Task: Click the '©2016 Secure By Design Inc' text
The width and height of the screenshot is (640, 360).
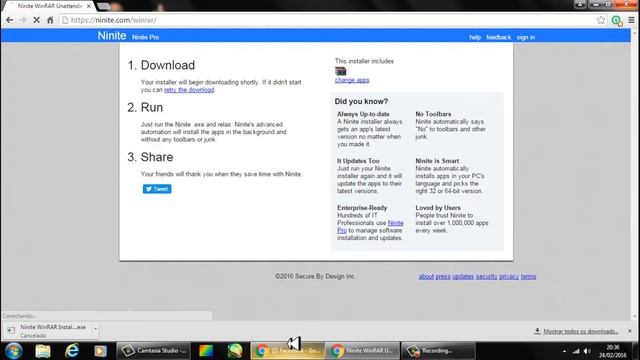Action: pyautogui.click(x=315, y=276)
